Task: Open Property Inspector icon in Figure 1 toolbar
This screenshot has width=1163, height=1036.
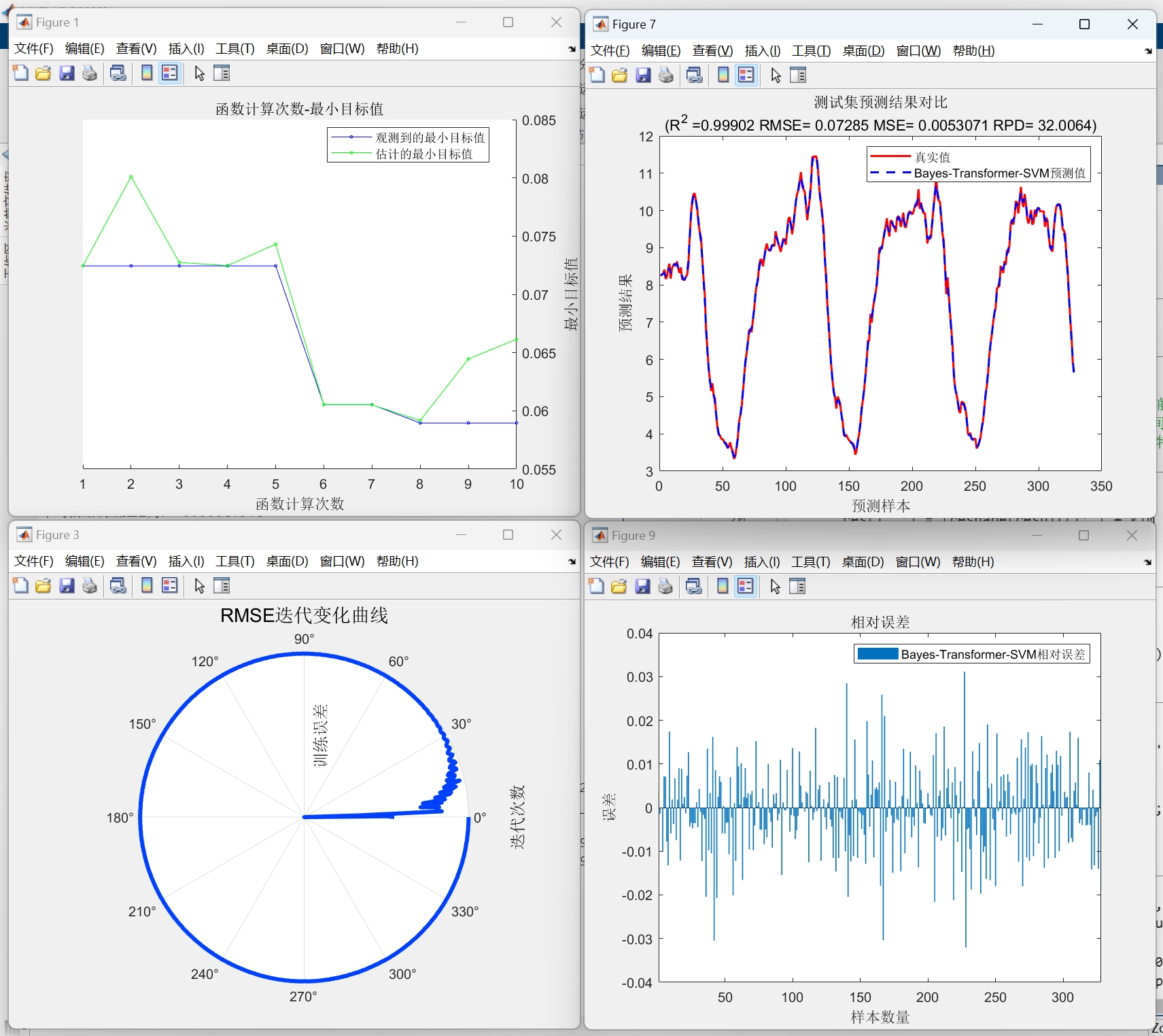Action: (x=222, y=73)
